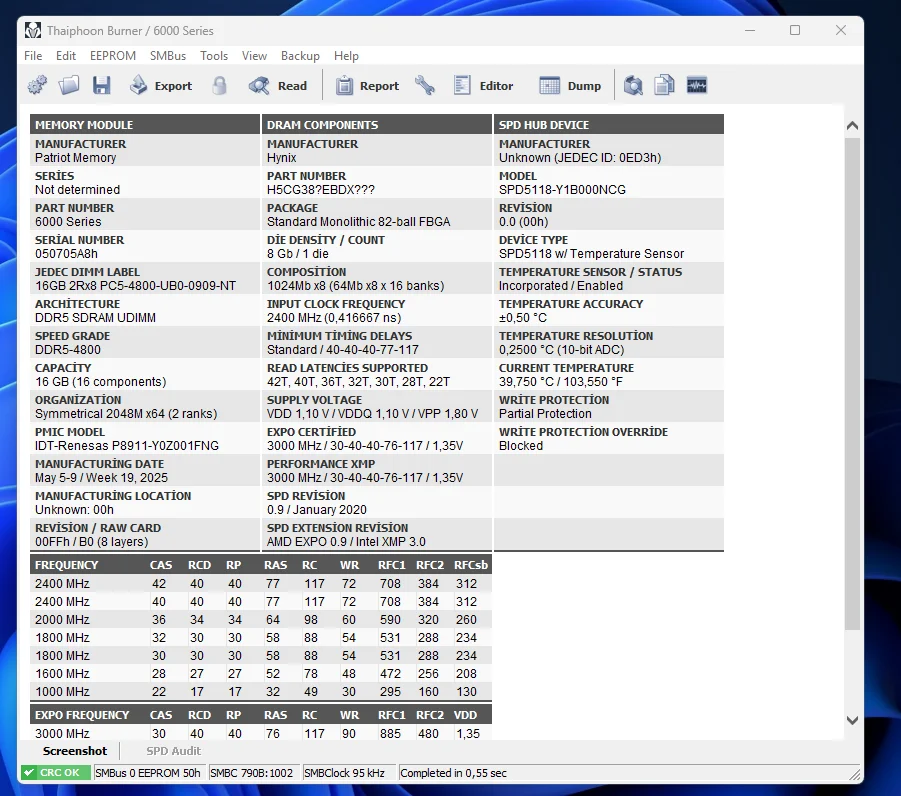
Task: Click the Dump toolbar button
Action: pyautogui.click(x=570, y=86)
